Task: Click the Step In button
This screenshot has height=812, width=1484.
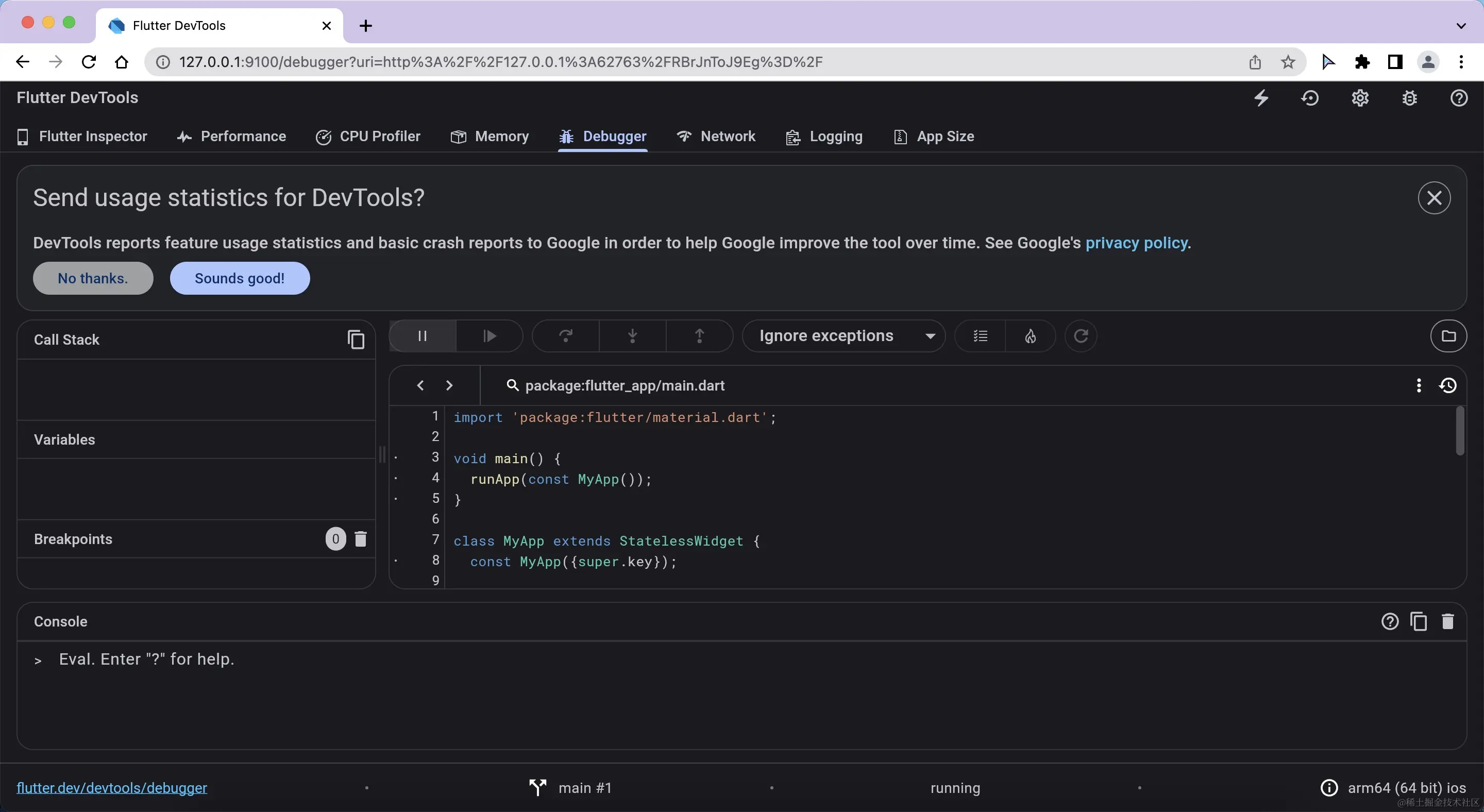Action: coord(633,336)
